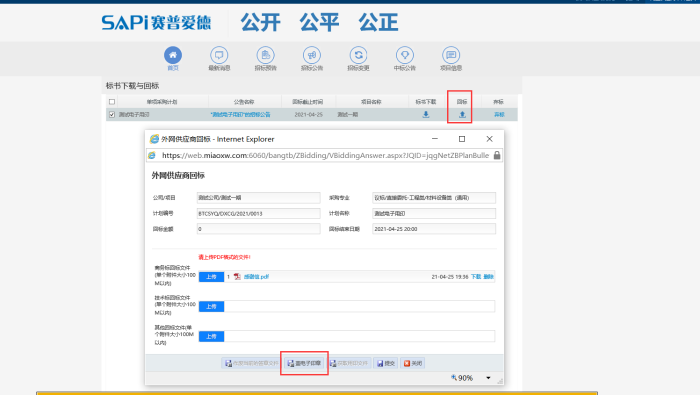Click 上传 for the technical bid file row

pyautogui.click(x=211, y=307)
